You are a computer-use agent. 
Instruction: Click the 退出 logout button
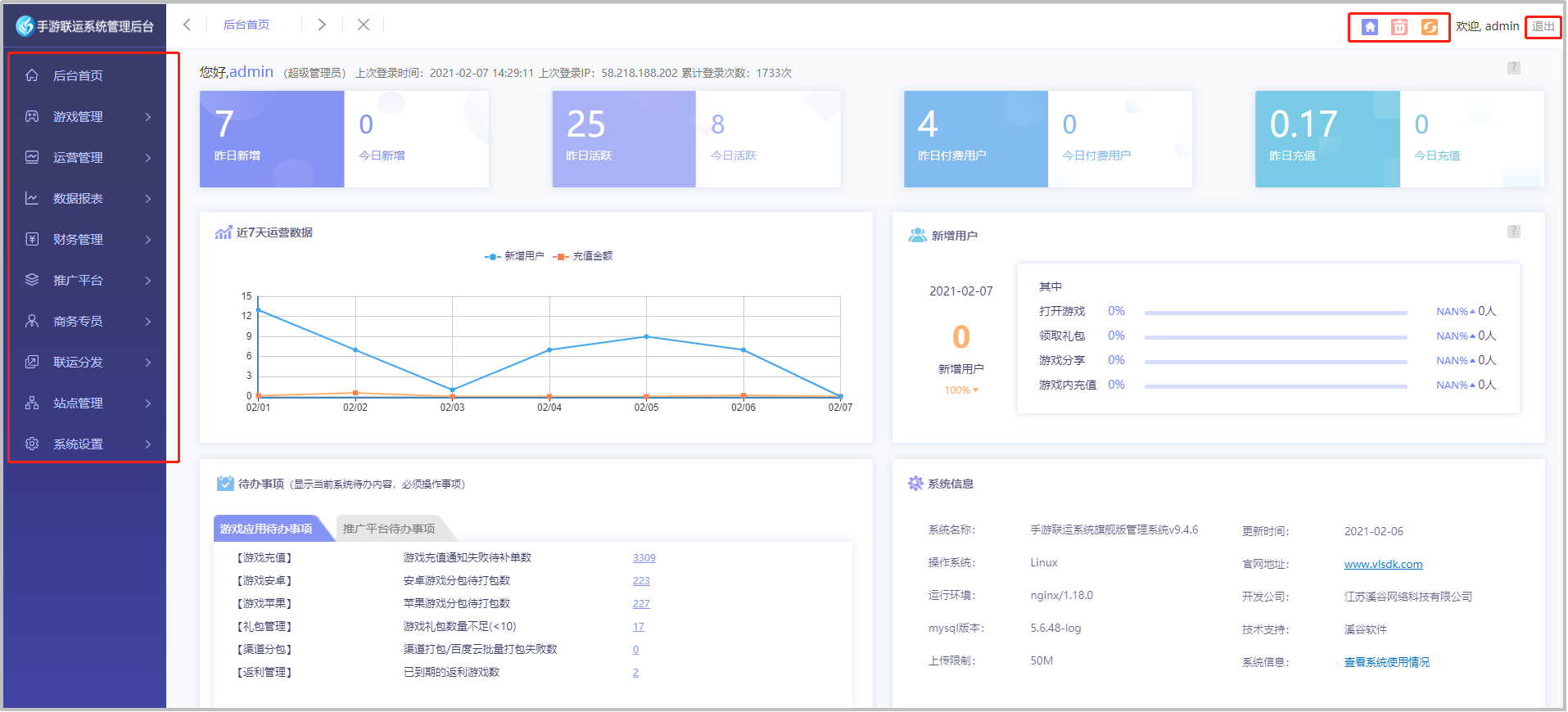click(1543, 26)
